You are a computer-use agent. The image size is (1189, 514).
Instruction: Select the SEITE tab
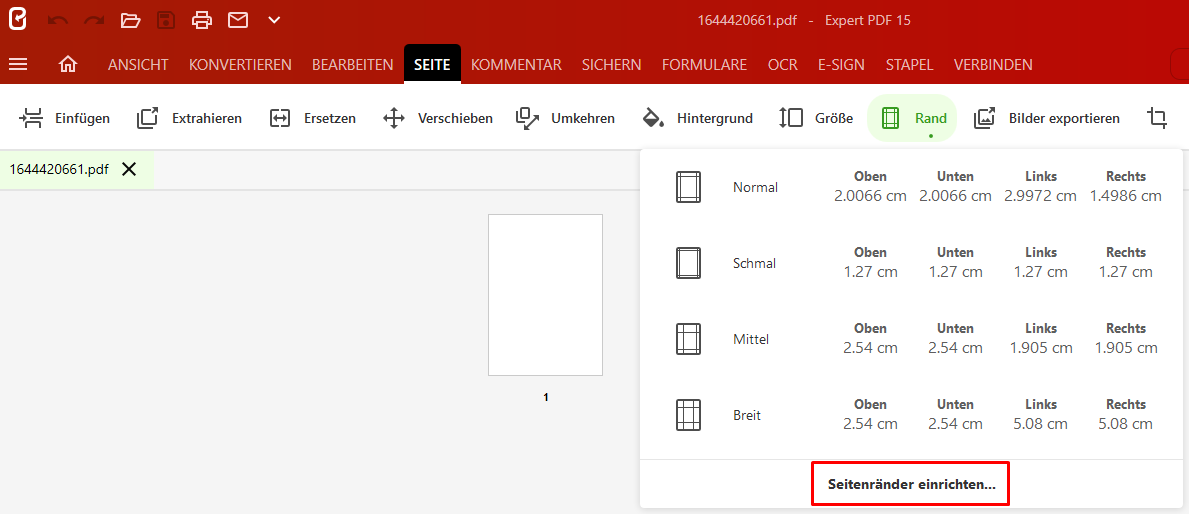432,64
